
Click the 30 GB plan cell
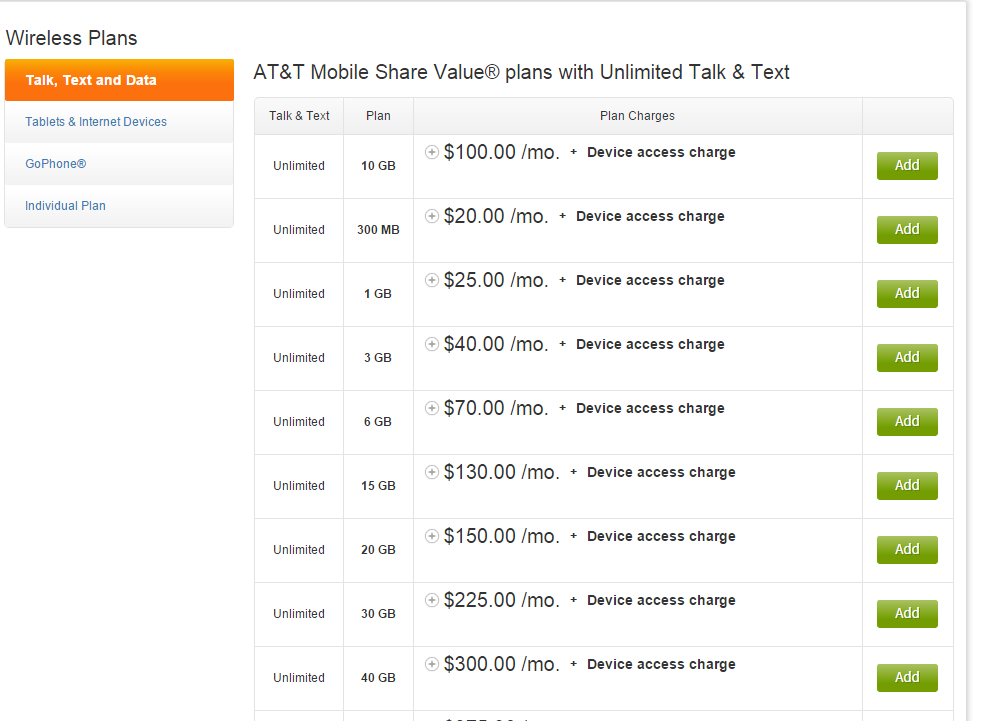tap(378, 615)
